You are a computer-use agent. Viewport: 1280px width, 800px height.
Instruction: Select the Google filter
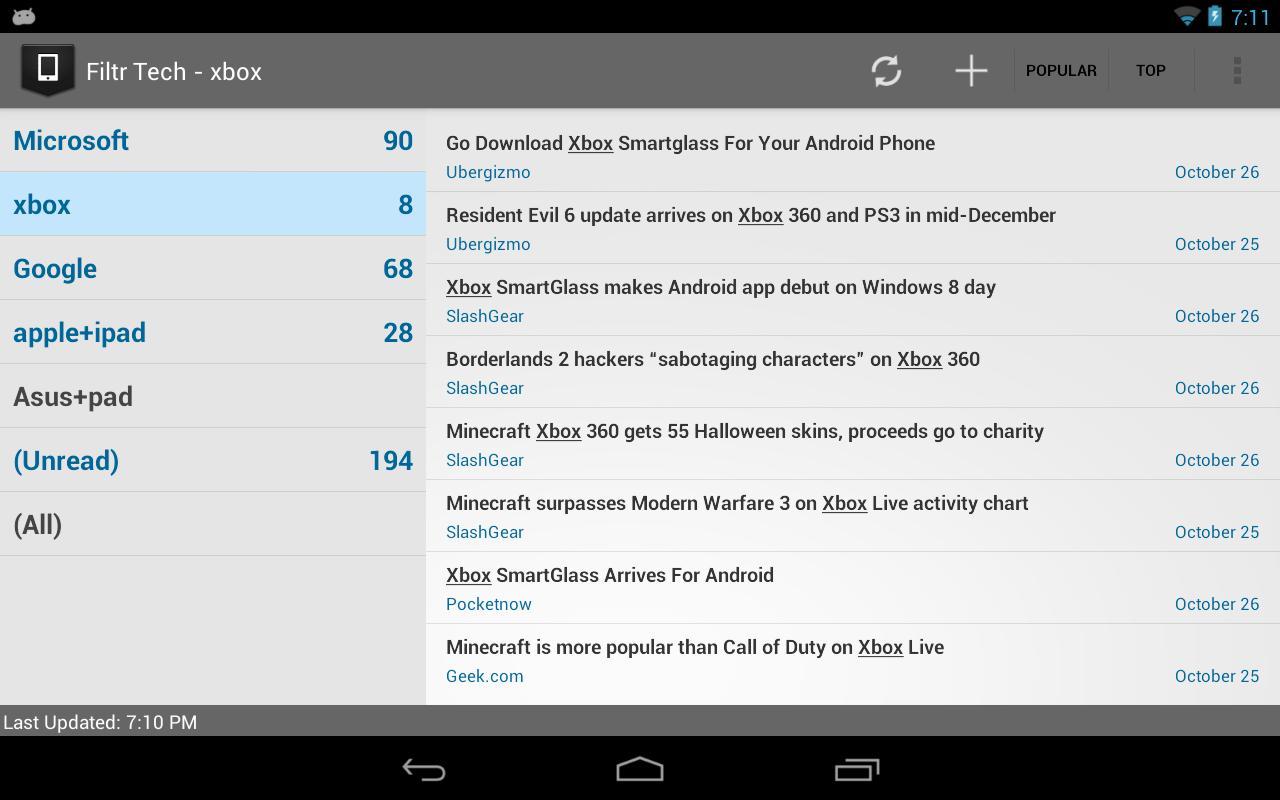213,268
